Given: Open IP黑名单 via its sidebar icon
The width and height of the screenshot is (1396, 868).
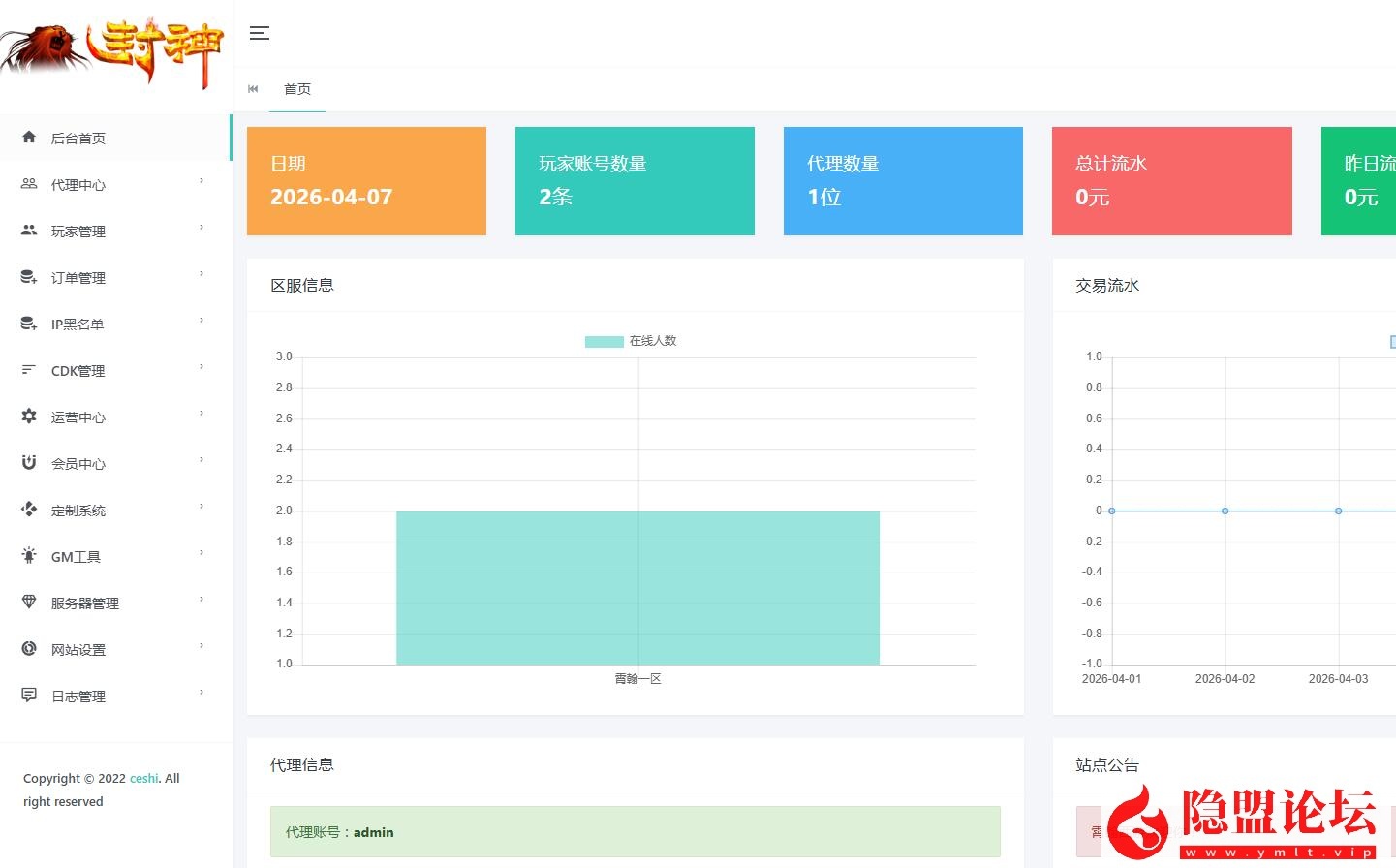Looking at the screenshot, I should 30,324.
